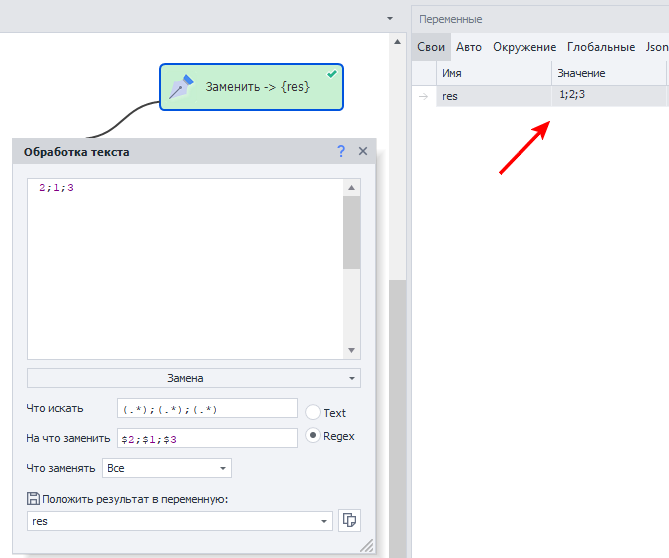Click the green checkmark on Заменить block
Image resolution: width=669 pixels, height=558 pixels.
click(332, 74)
